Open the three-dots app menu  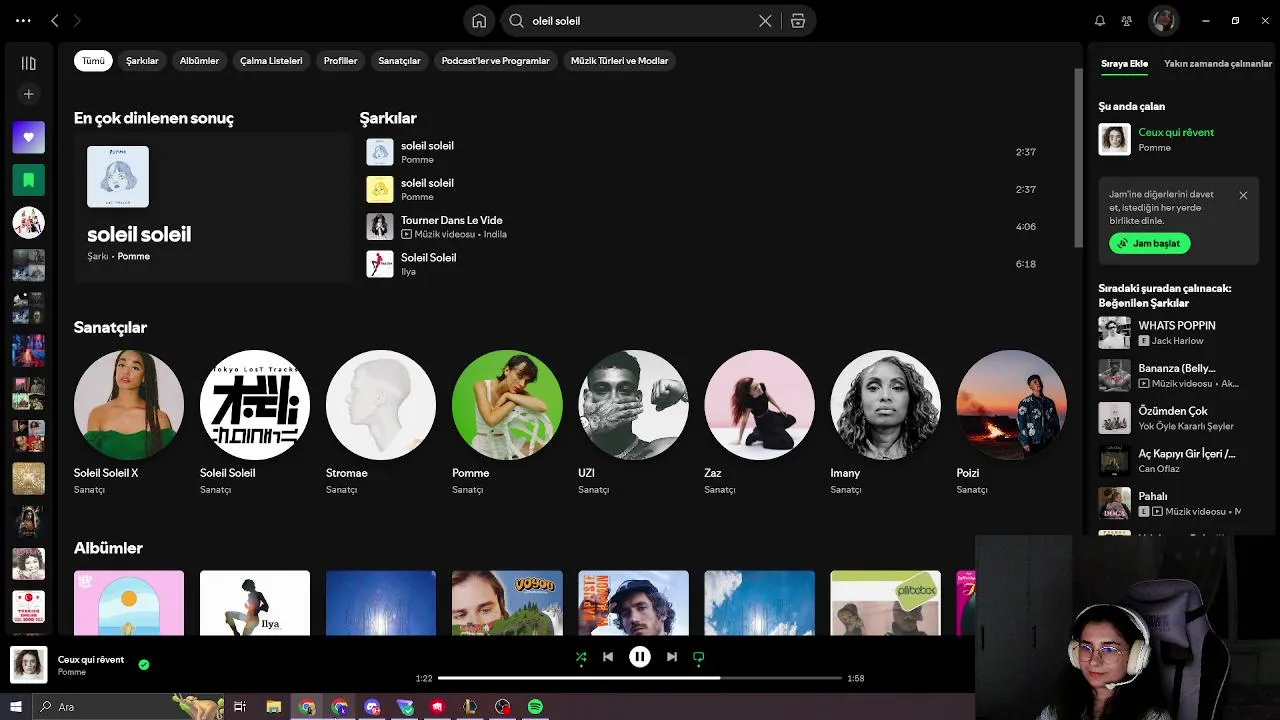click(23, 20)
